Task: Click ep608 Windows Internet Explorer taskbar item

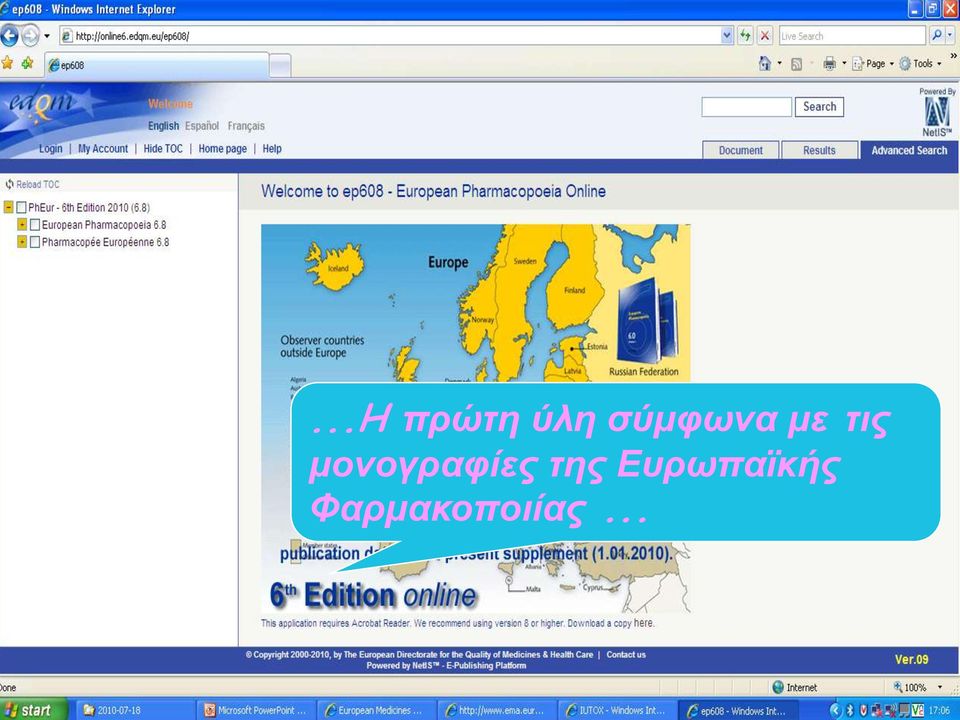Action: (739, 710)
